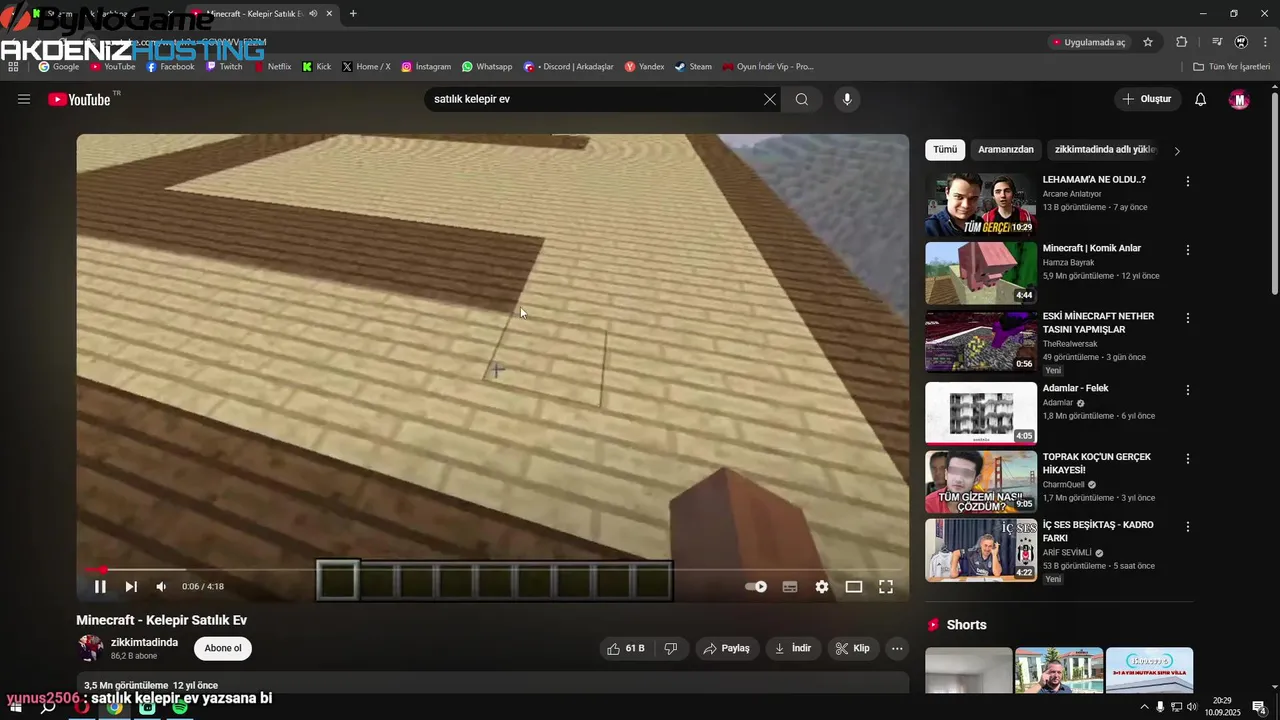1280x720 pixels.
Task: Open the Kick bookmark
Action: pyautogui.click(x=316, y=67)
